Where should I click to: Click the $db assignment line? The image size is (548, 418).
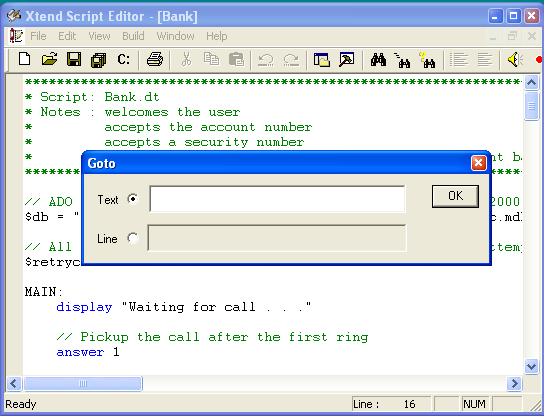coord(52,217)
